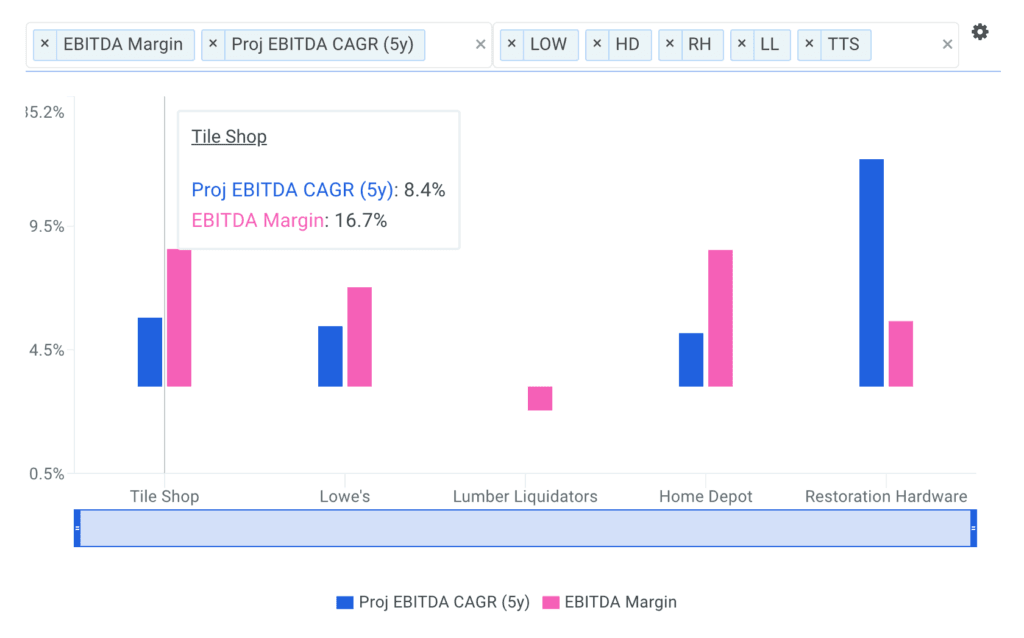Remove the LL ticker tag
The image size is (1024, 638).
tap(742, 45)
